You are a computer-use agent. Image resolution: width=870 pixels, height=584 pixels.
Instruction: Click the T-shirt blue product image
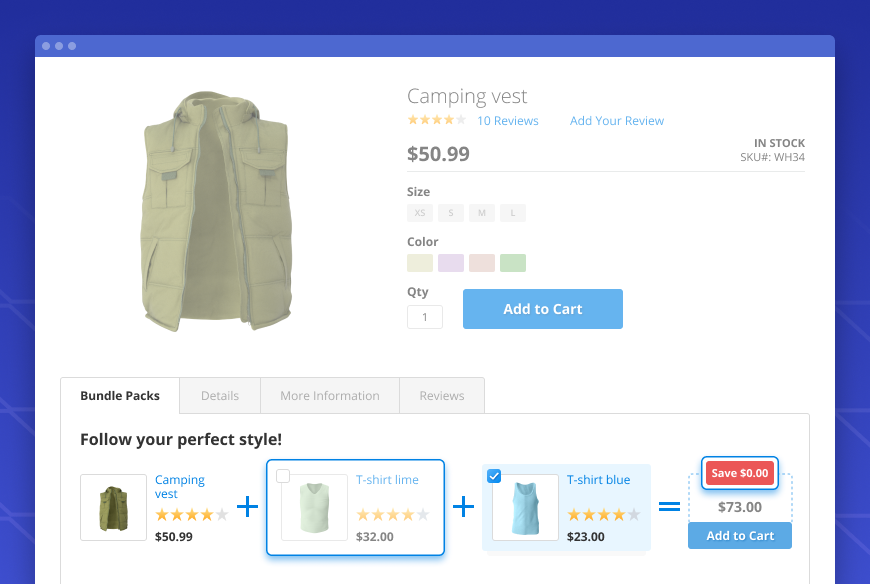[x=525, y=507]
